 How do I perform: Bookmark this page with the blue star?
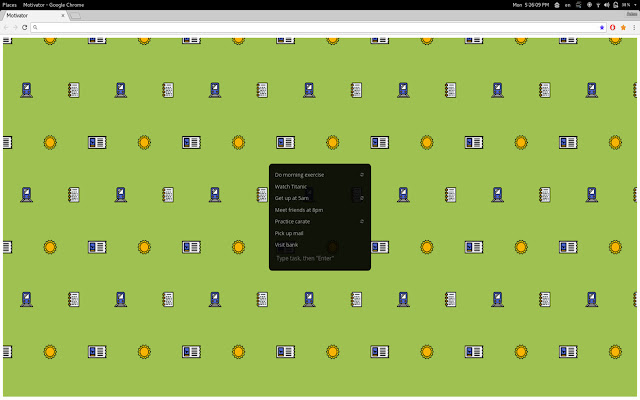click(602, 27)
